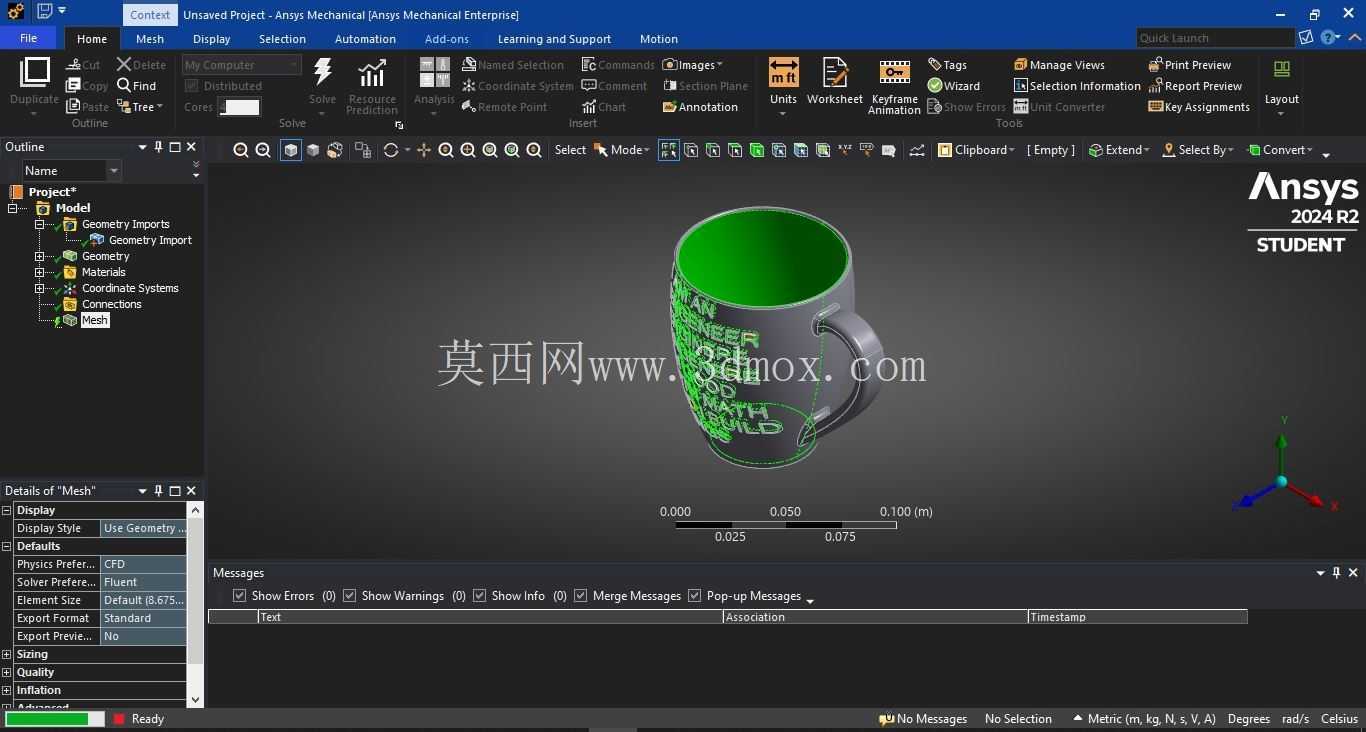
Task: Open Selection Information panel
Action: coord(1077,86)
